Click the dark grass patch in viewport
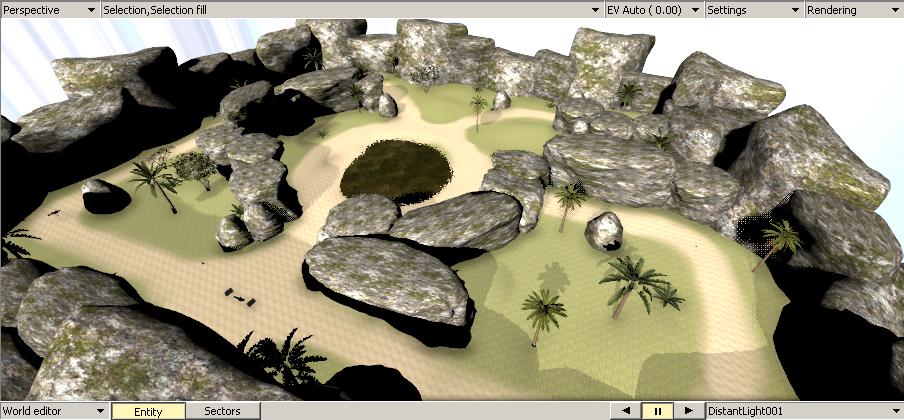The height and width of the screenshot is (420, 904). [396, 170]
